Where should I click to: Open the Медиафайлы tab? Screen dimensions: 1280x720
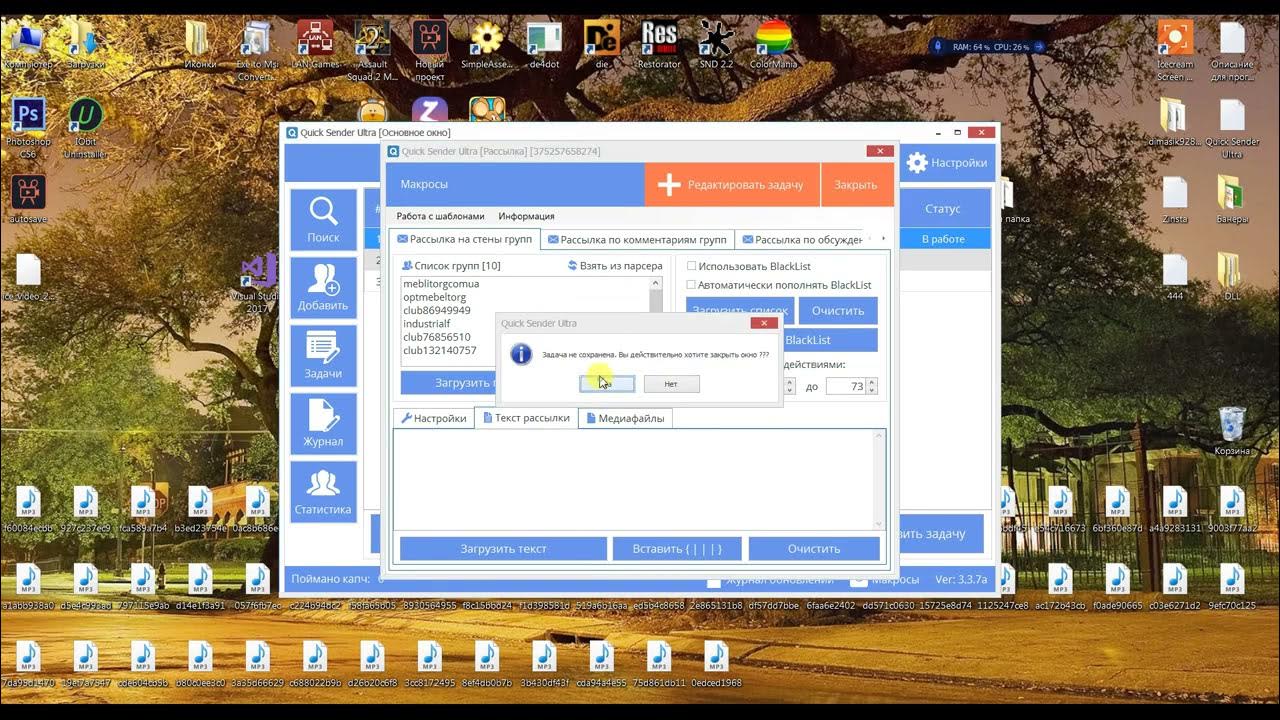coord(625,418)
